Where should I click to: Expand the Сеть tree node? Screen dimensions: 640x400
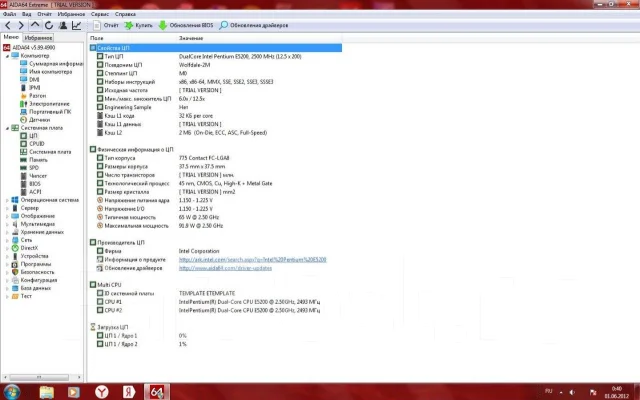point(7,240)
